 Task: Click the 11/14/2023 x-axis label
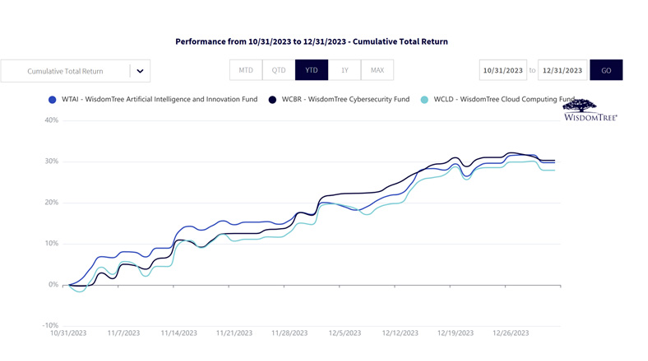coord(179,333)
